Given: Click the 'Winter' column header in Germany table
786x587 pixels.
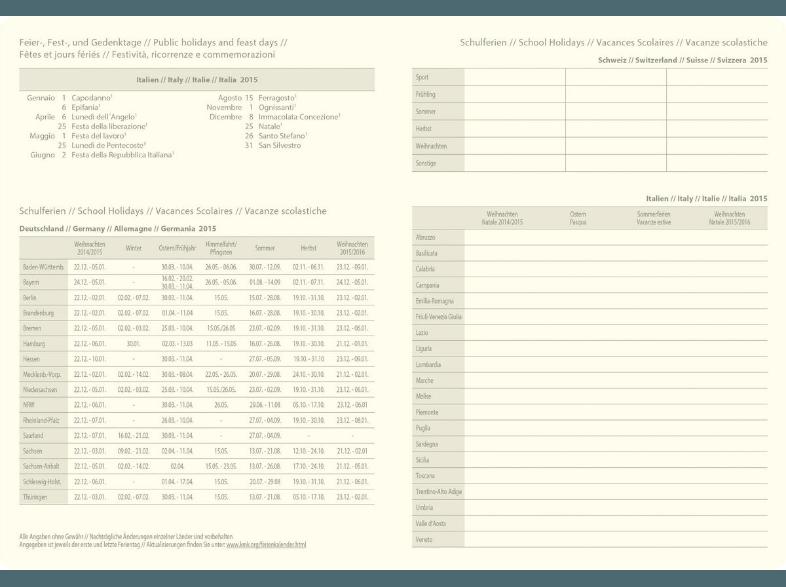Looking at the screenshot, I should click(134, 248).
